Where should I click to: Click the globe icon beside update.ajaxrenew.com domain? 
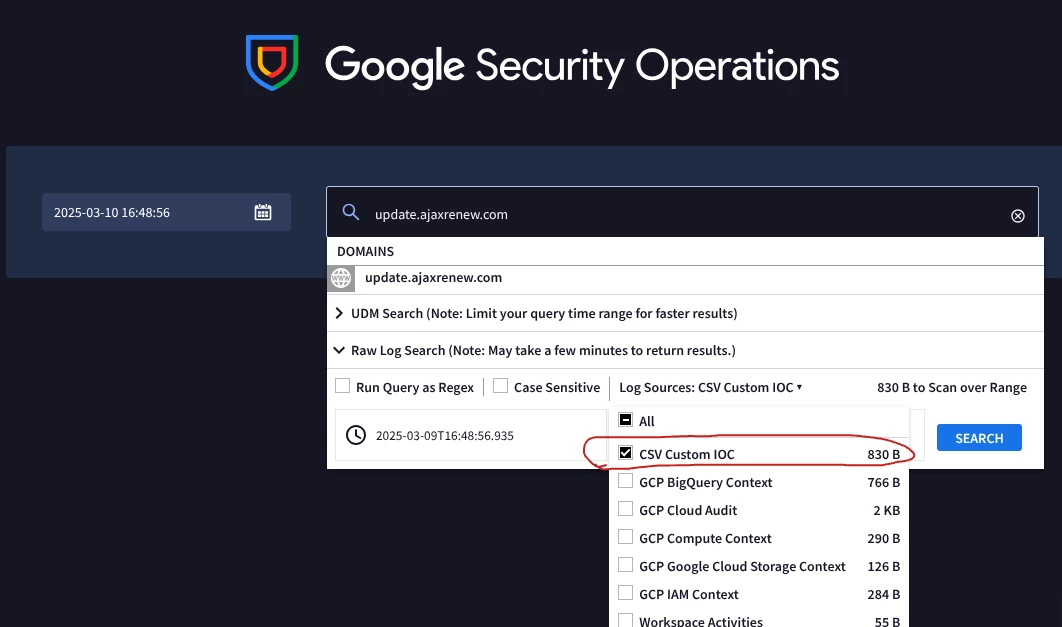[341, 278]
